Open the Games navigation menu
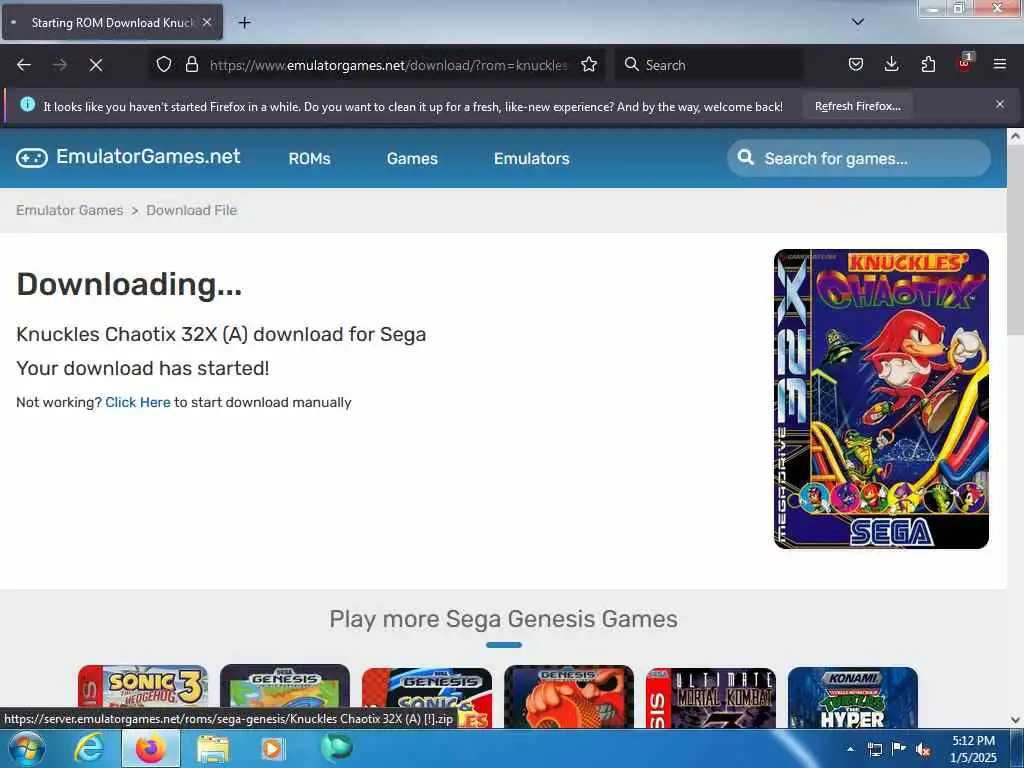This screenshot has width=1024, height=768. [412, 158]
